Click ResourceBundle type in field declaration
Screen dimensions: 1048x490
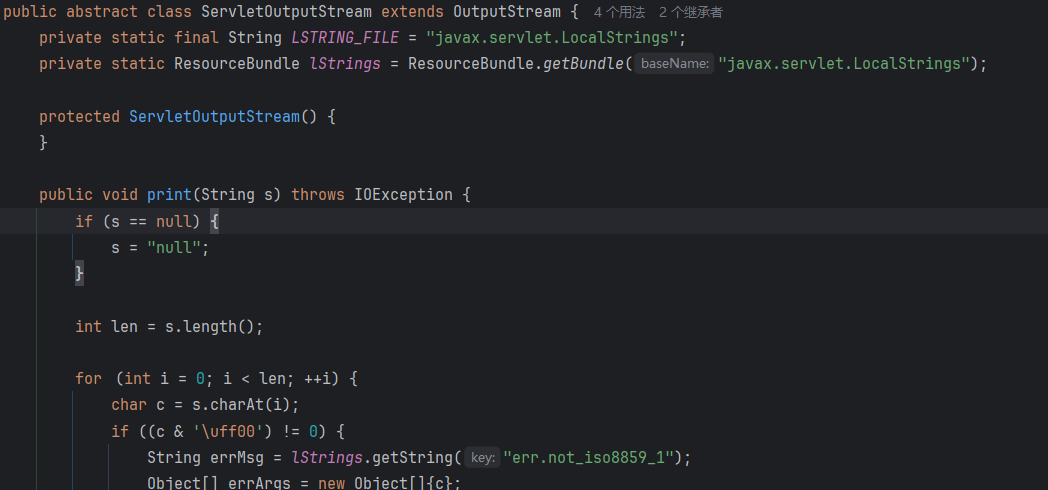point(237,64)
